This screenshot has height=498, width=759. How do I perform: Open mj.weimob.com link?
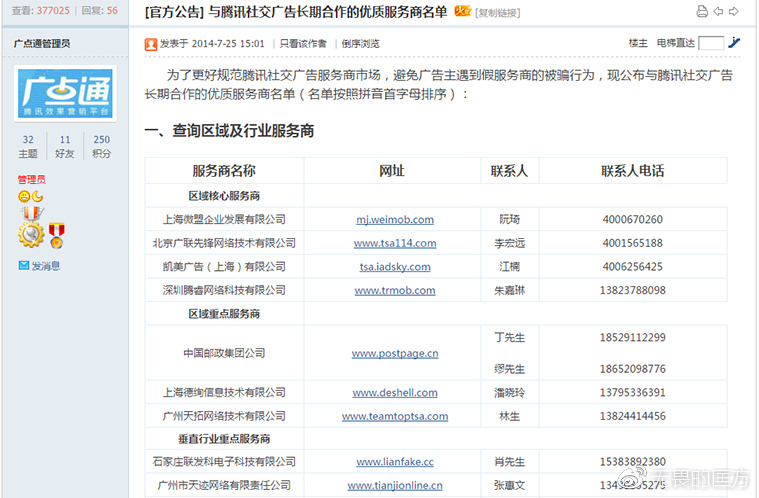(x=395, y=219)
